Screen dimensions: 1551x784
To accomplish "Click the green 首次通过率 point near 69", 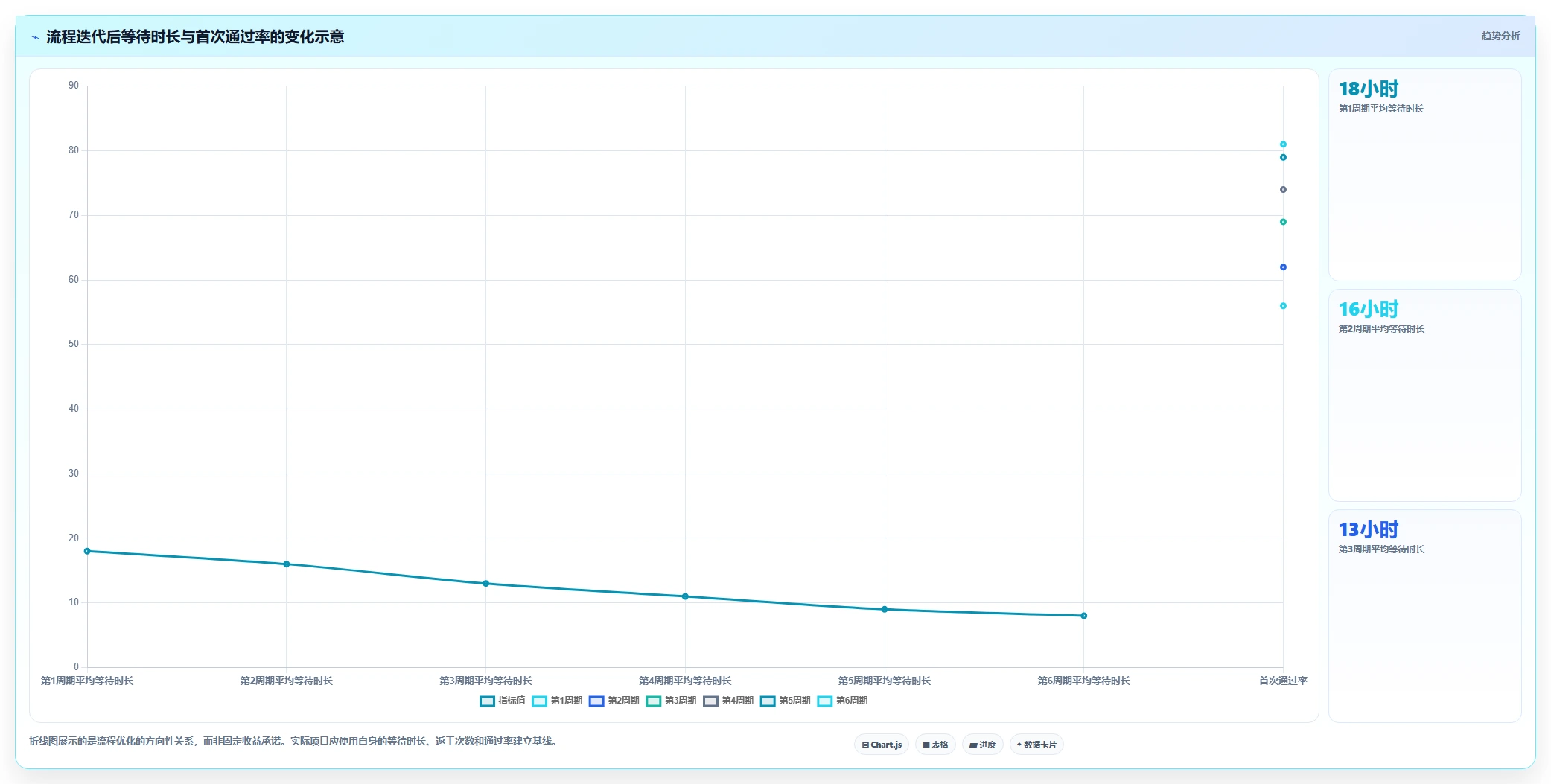I will tap(1283, 222).
